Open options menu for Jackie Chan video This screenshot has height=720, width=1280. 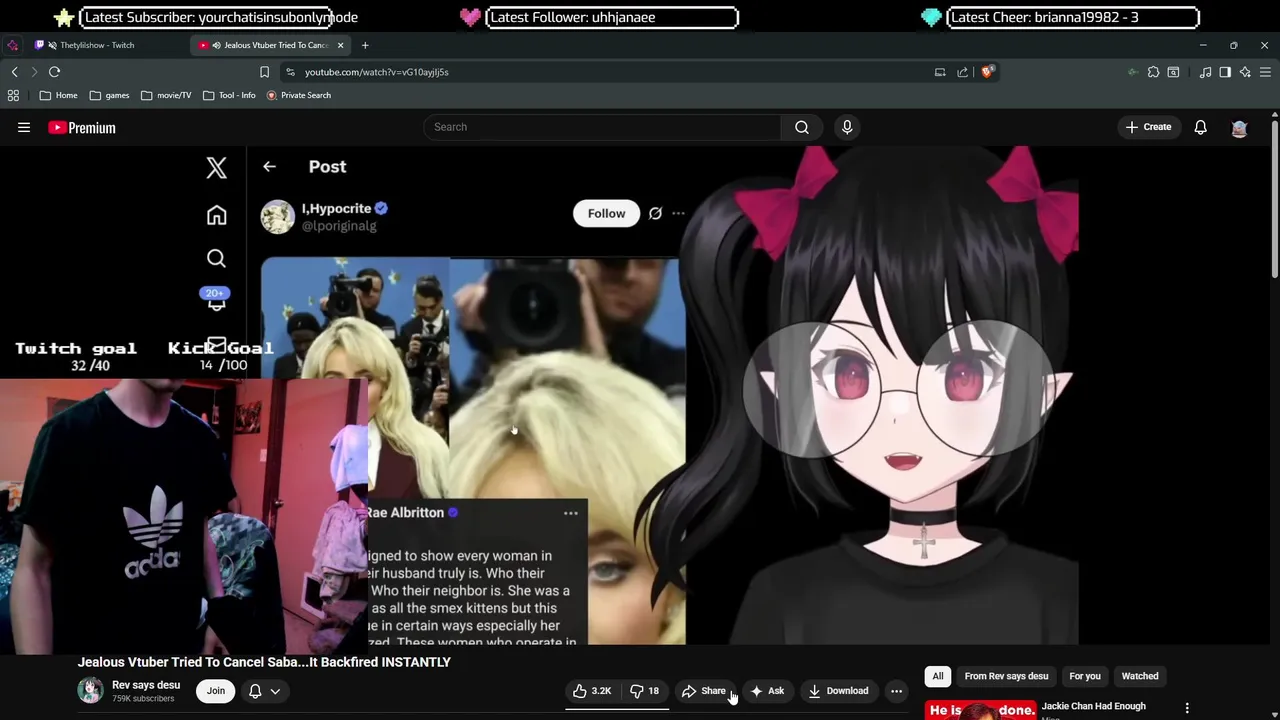click(1187, 709)
